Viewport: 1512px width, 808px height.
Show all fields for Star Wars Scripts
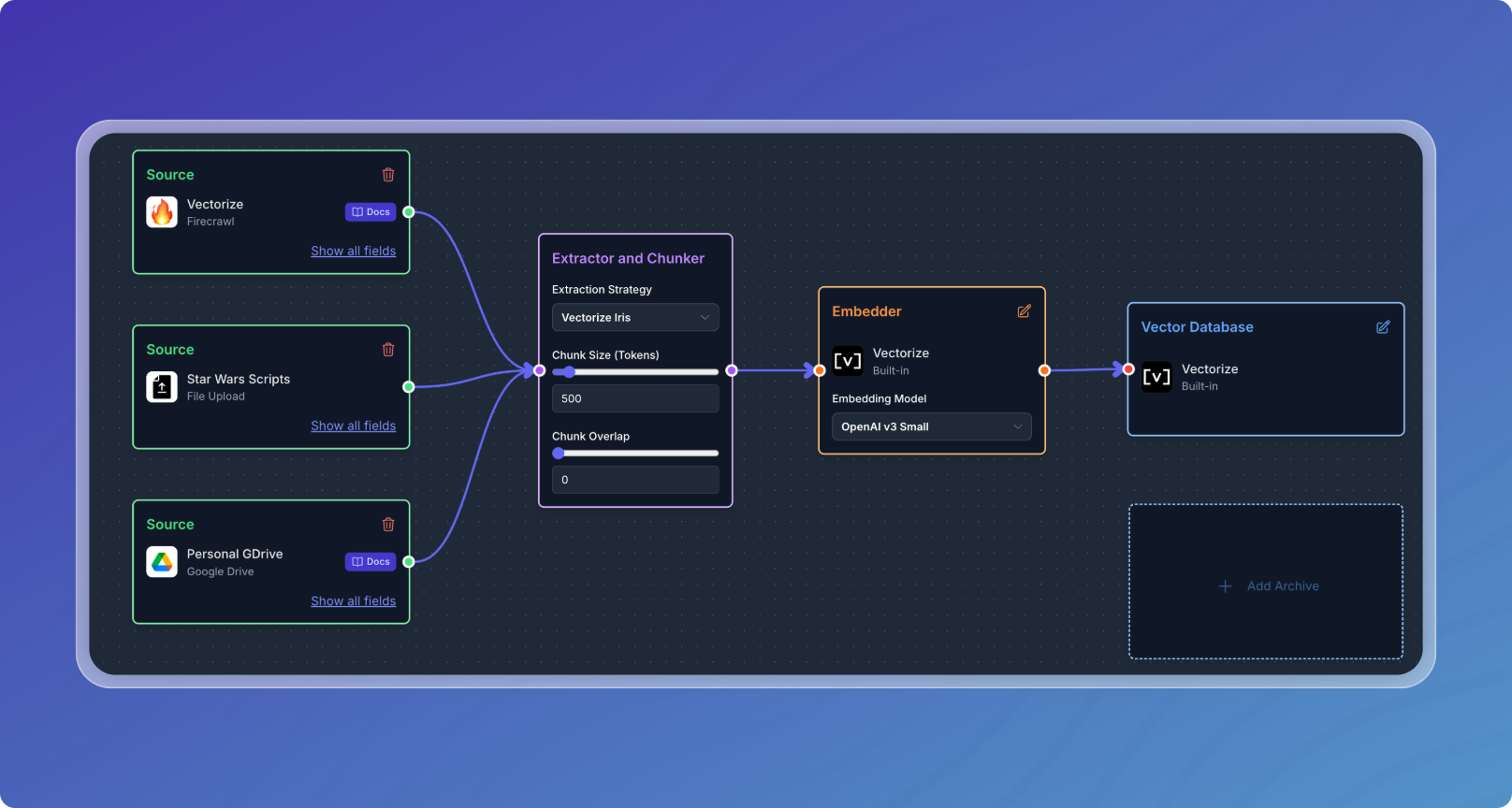pos(354,426)
